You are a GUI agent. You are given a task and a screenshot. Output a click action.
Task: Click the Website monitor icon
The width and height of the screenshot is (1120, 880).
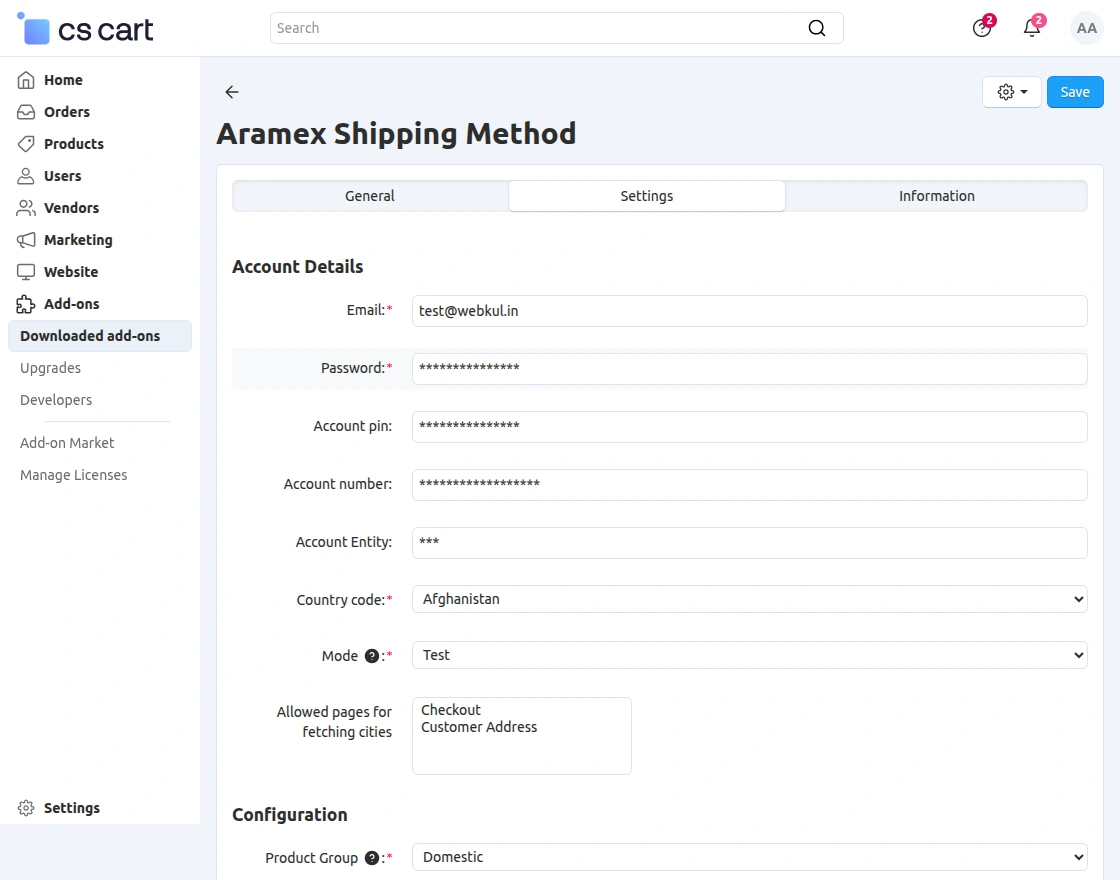26,272
